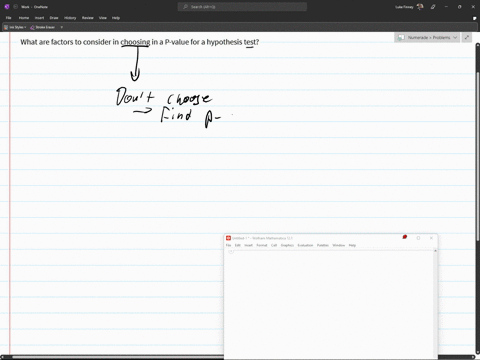
Task: Click the Mathematica notebook input area
Action: 328,303
